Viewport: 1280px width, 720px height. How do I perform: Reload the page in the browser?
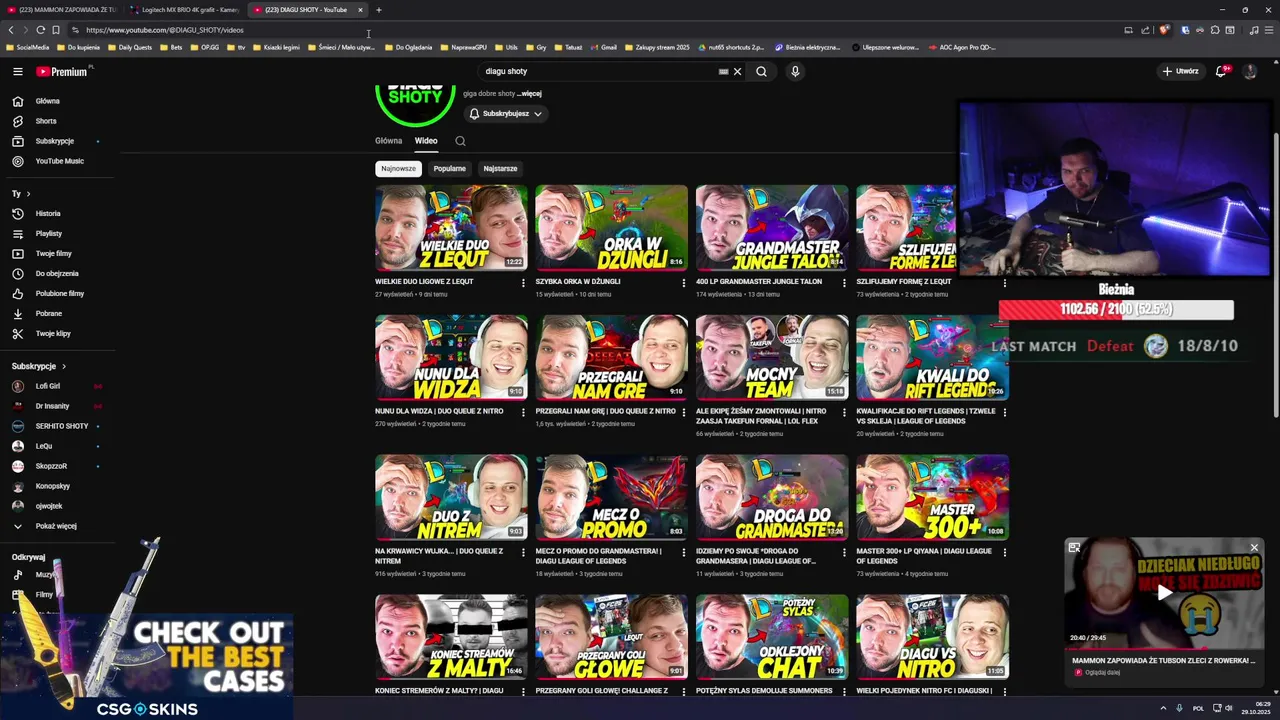(x=40, y=30)
